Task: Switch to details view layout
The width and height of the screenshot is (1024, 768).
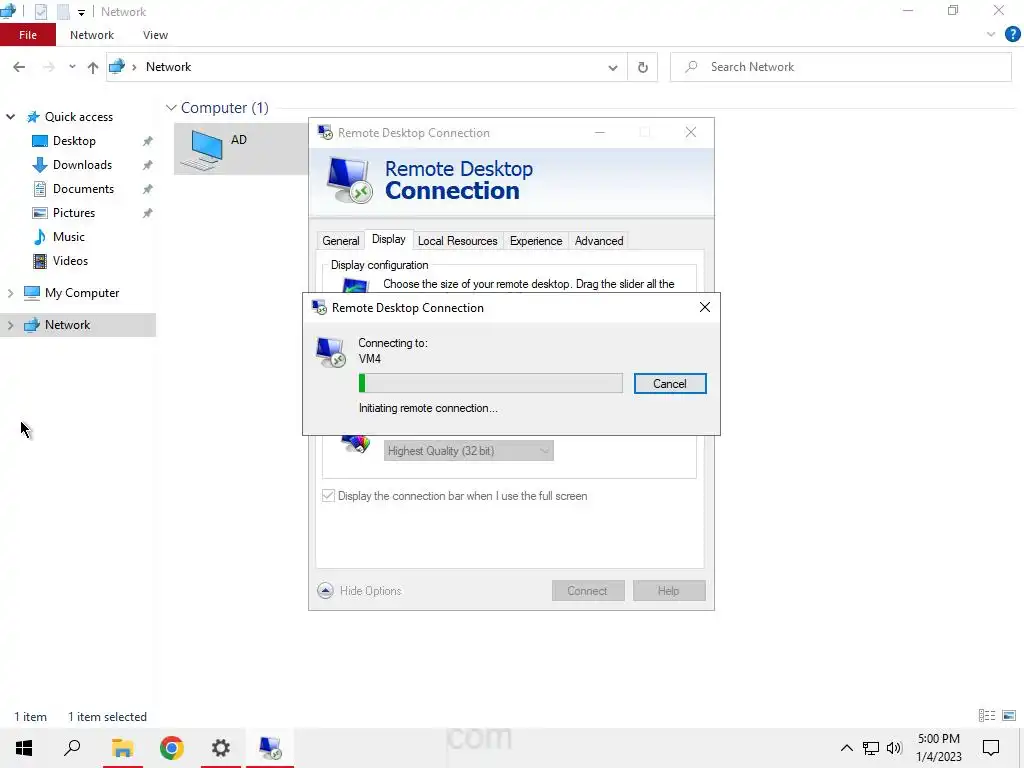Action: click(x=986, y=716)
